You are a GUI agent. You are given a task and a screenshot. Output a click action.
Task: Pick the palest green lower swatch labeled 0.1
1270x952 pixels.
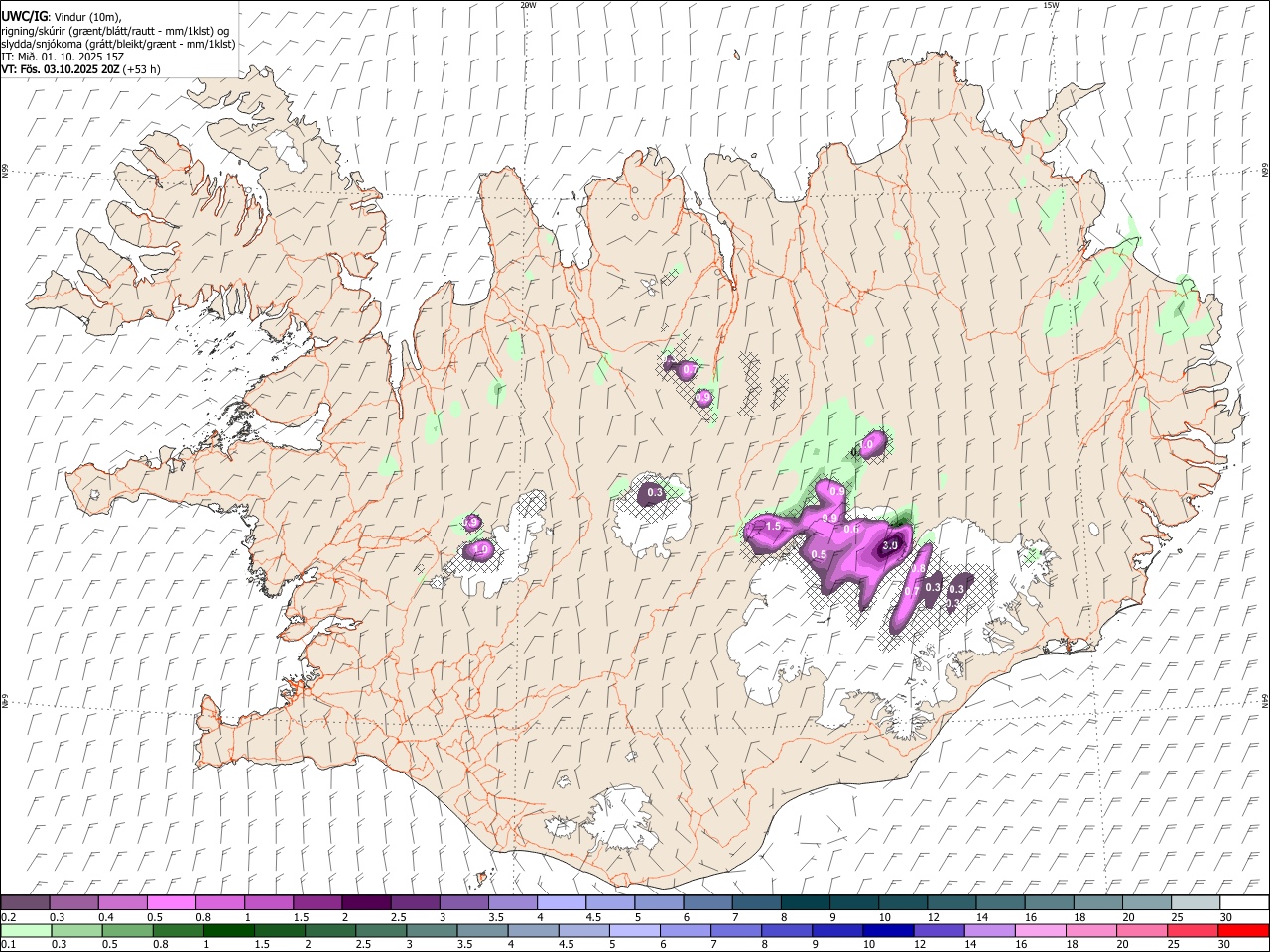click(26, 930)
